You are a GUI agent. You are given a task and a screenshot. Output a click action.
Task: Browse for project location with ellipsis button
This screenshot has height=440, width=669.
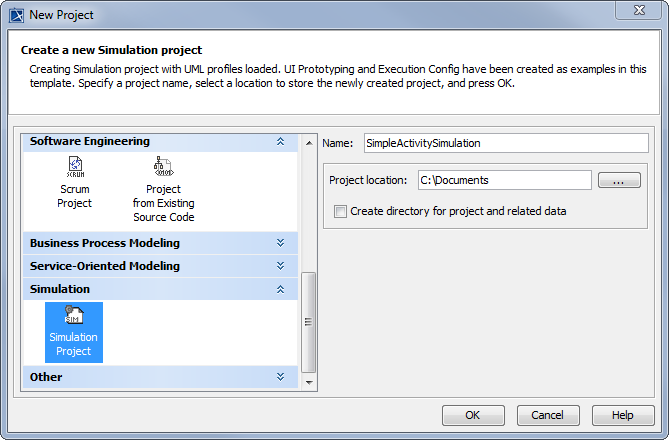click(618, 181)
